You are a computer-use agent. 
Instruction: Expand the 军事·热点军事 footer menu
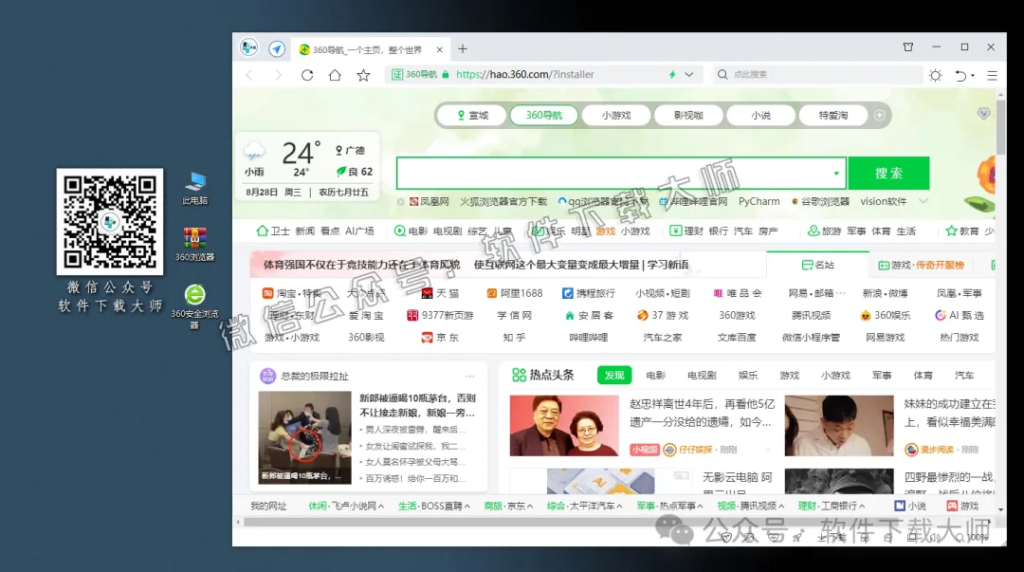coord(669,506)
